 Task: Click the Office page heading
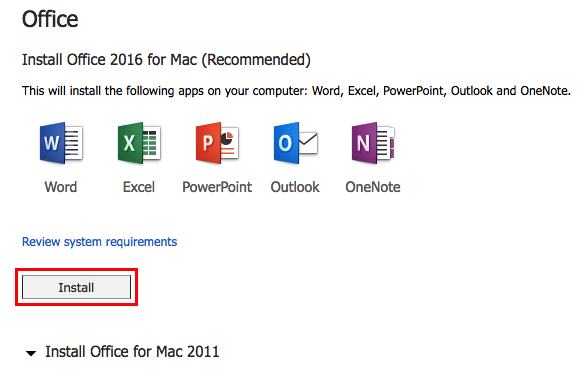point(50,19)
